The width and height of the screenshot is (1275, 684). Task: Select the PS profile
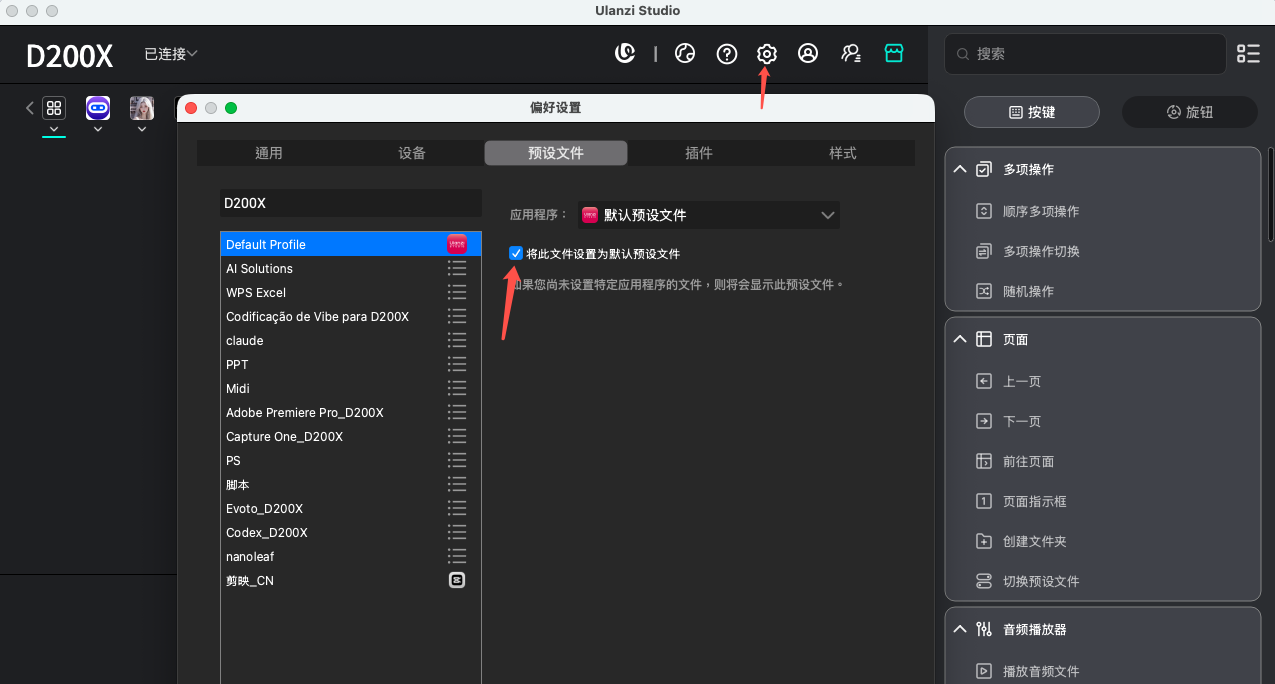point(351,460)
